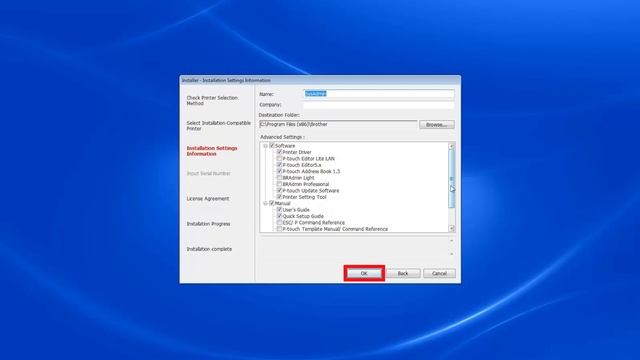
Task: Click the description box scroll-up arrow
Action: pyautogui.click(x=451, y=241)
